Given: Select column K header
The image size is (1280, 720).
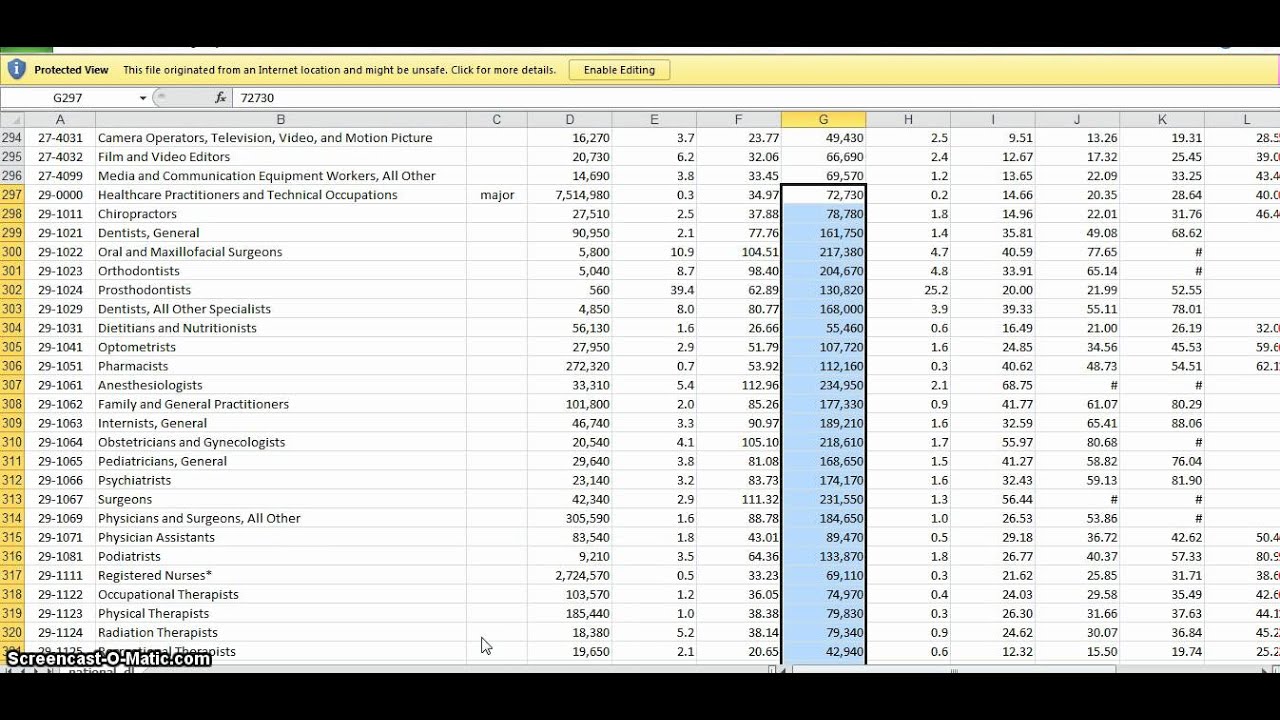Looking at the screenshot, I should 1162,119.
